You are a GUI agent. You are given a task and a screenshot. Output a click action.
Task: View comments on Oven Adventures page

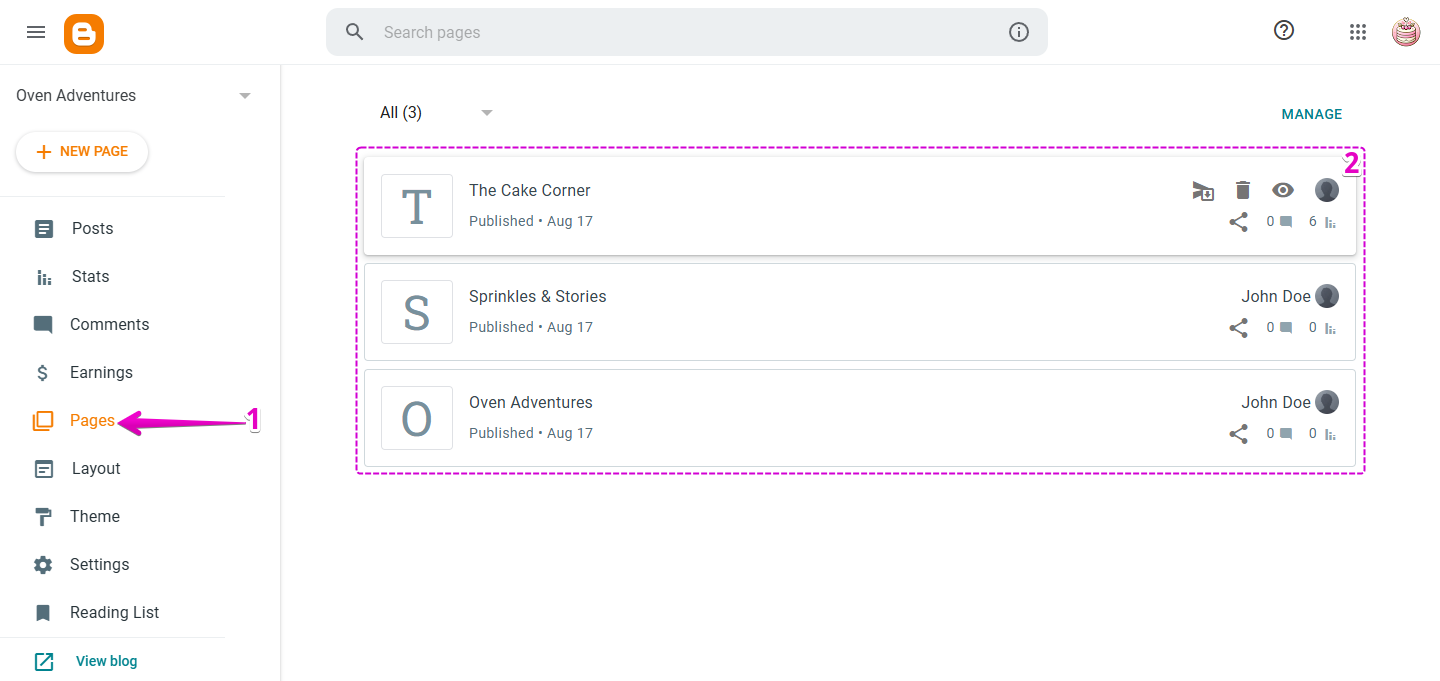coord(1286,433)
